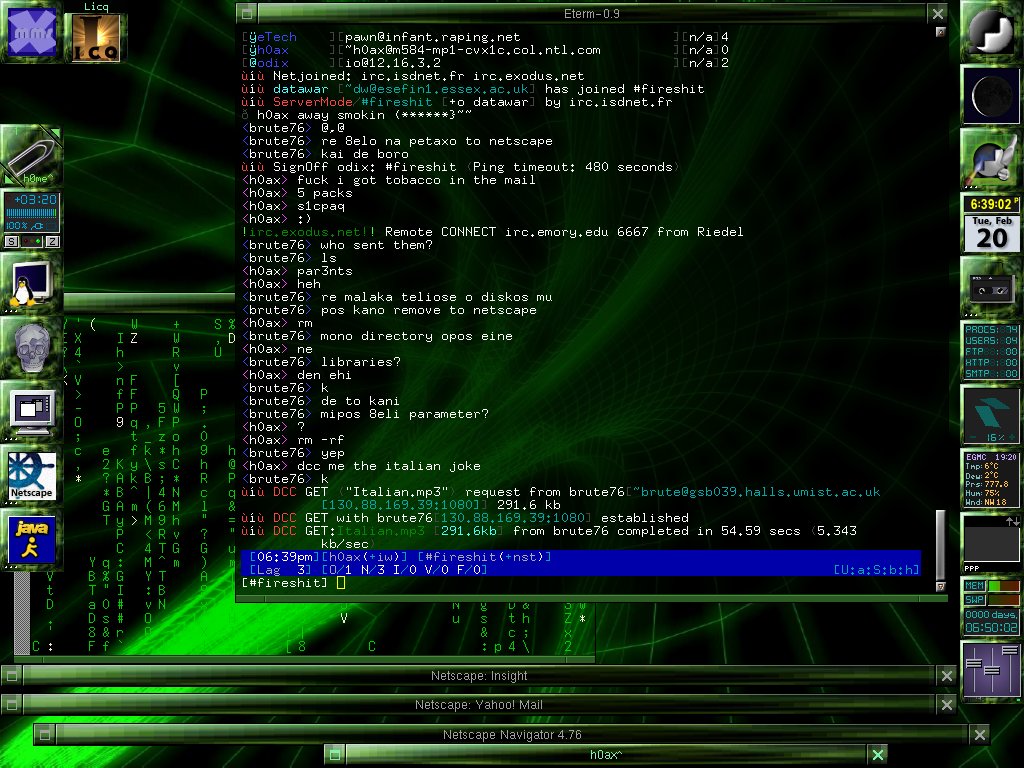Open the Licq messenger icon

(95, 37)
